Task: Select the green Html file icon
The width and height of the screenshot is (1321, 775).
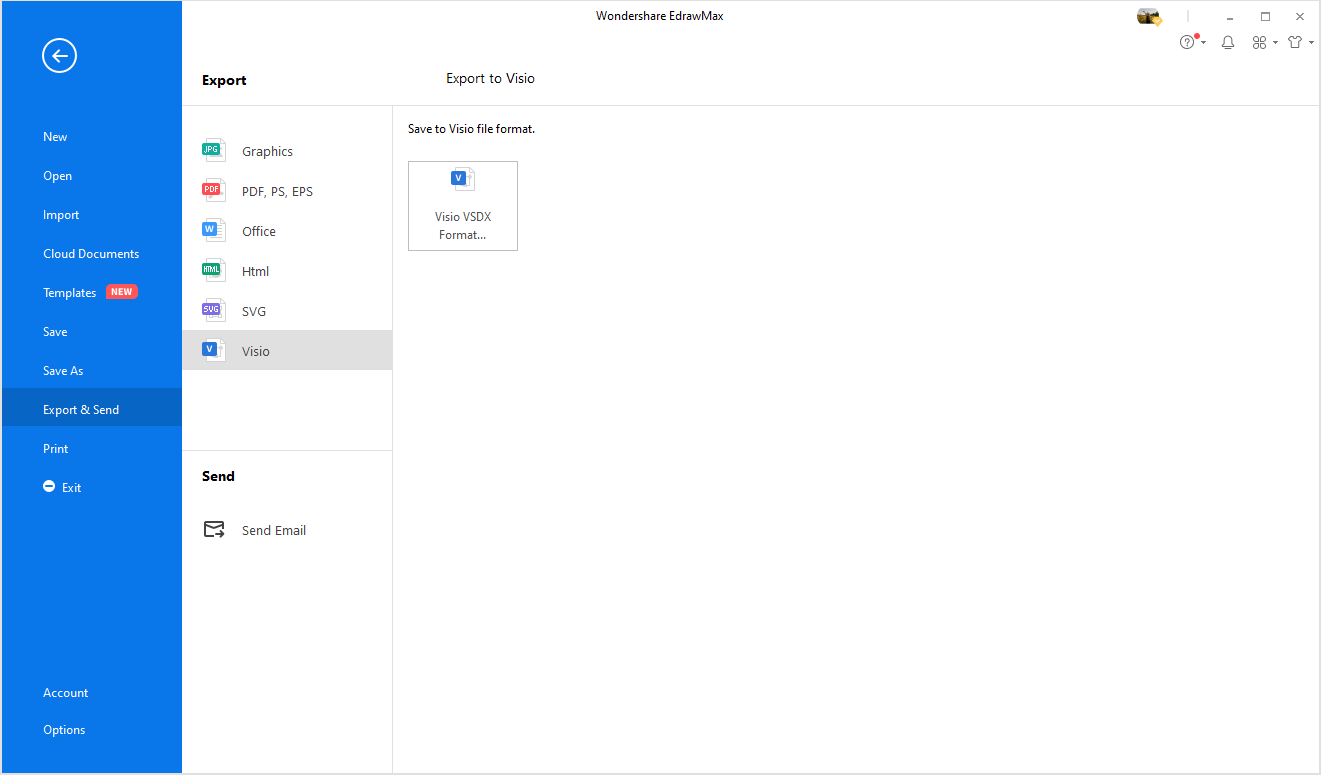Action: [213, 271]
